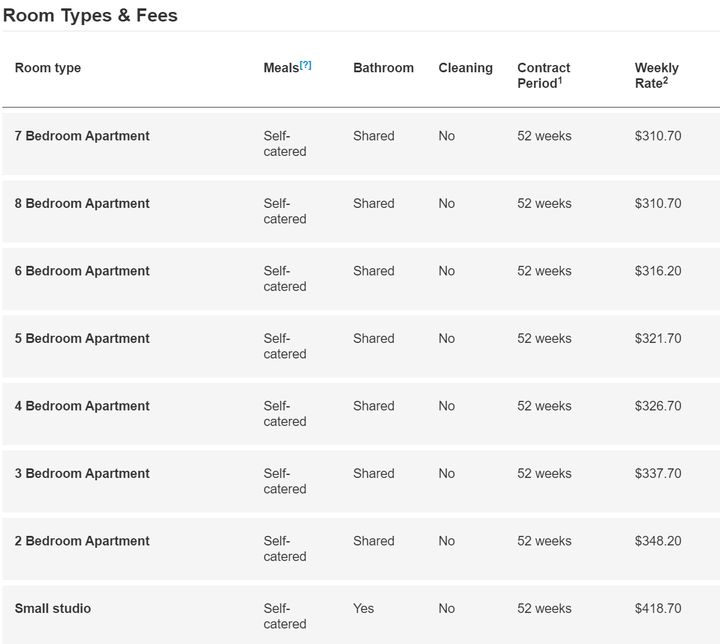
Task: Click the $348.20 weekly rate value
Action: (x=658, y=541)
